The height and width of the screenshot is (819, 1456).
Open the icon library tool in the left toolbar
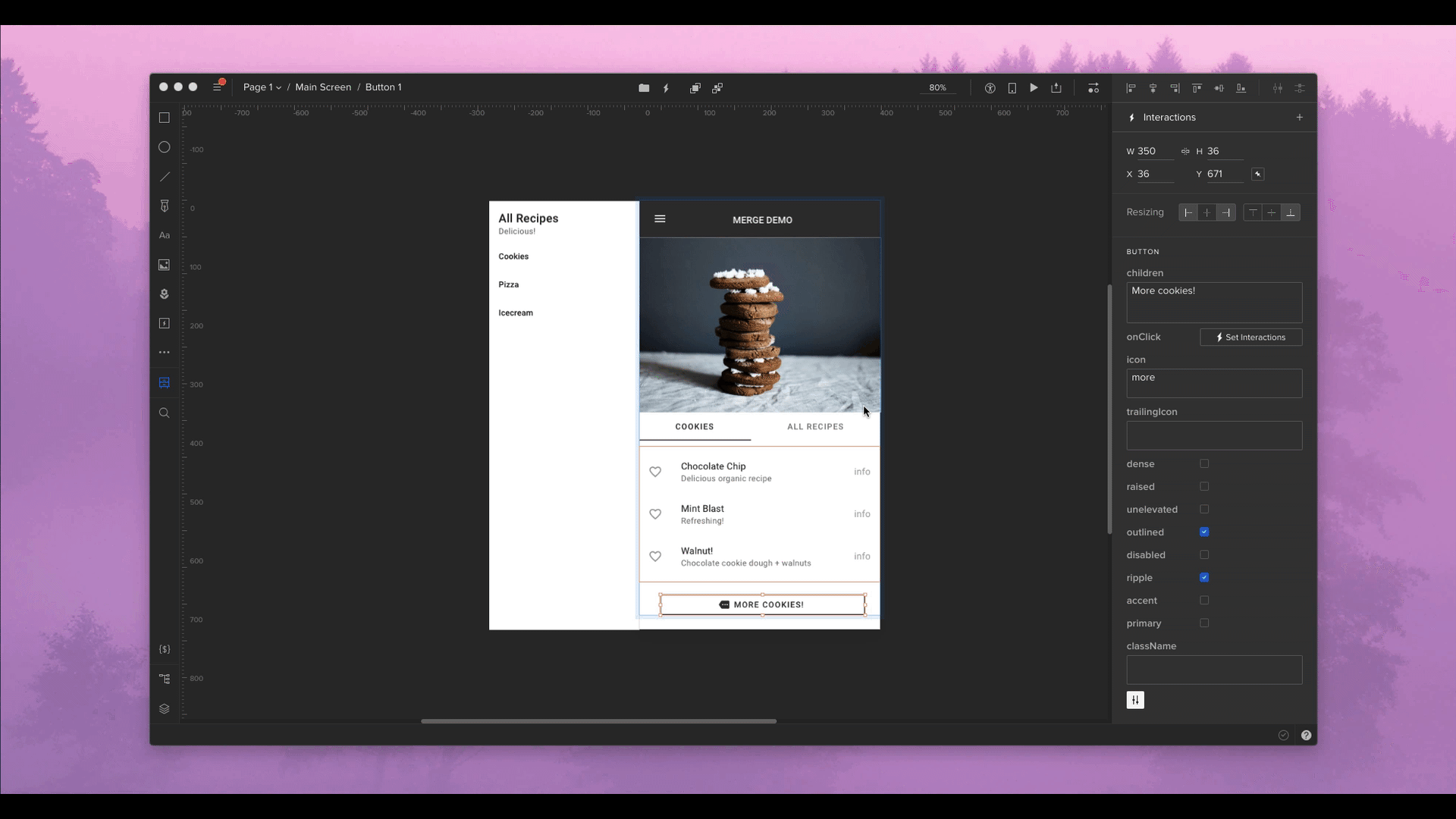[164, 294]
